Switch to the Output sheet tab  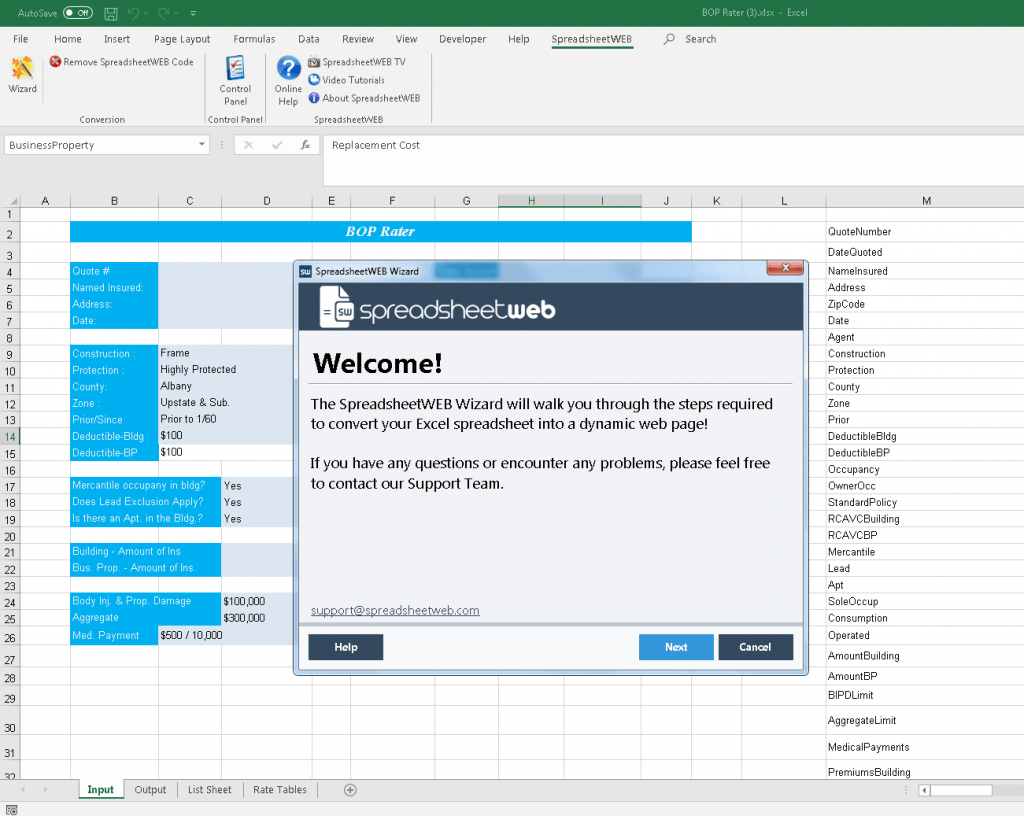150,790
